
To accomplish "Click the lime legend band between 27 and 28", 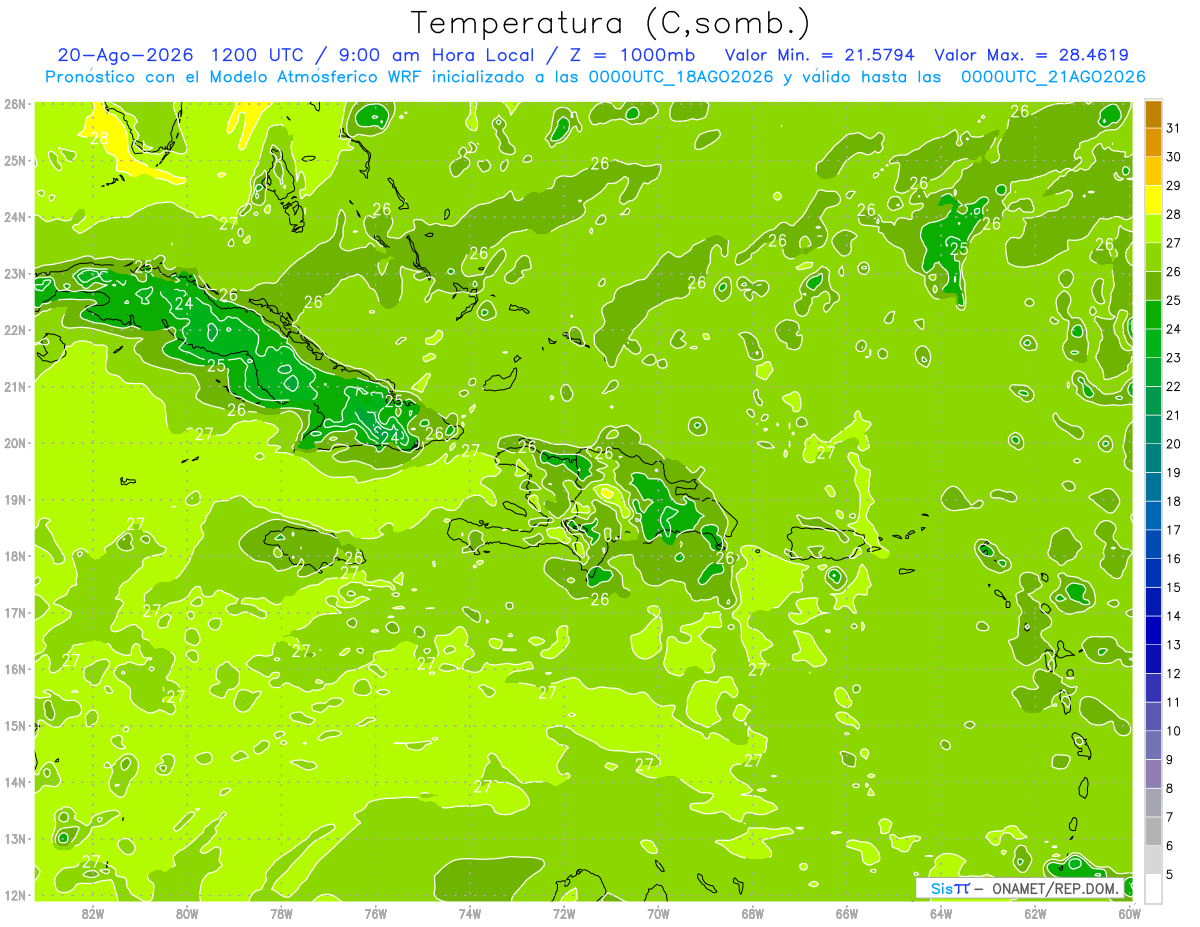I will (x=1153, y=229).
